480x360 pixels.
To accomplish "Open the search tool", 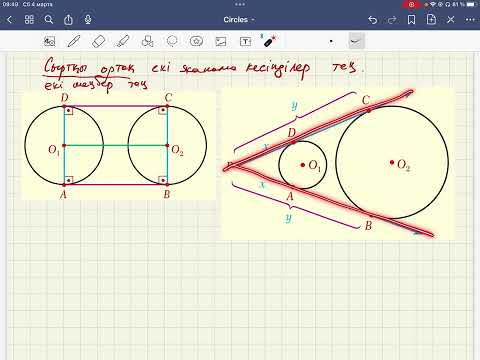I will point(49,20).
